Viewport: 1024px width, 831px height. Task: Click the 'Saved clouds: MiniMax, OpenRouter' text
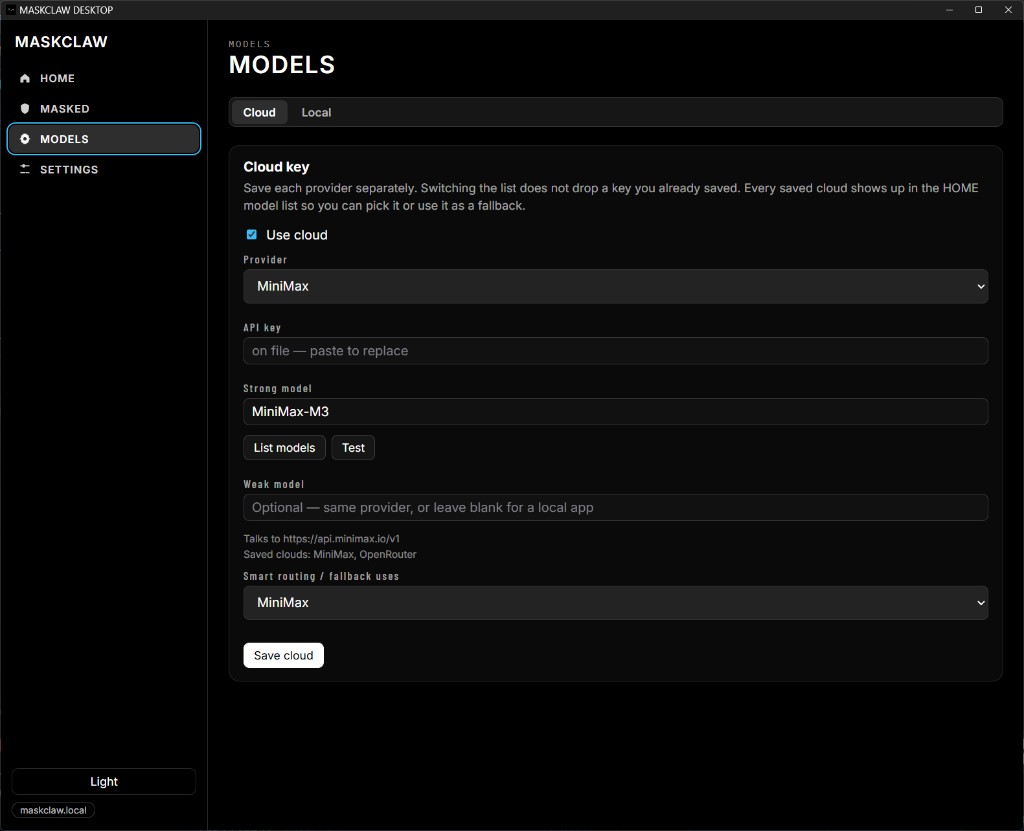(330, 554)
